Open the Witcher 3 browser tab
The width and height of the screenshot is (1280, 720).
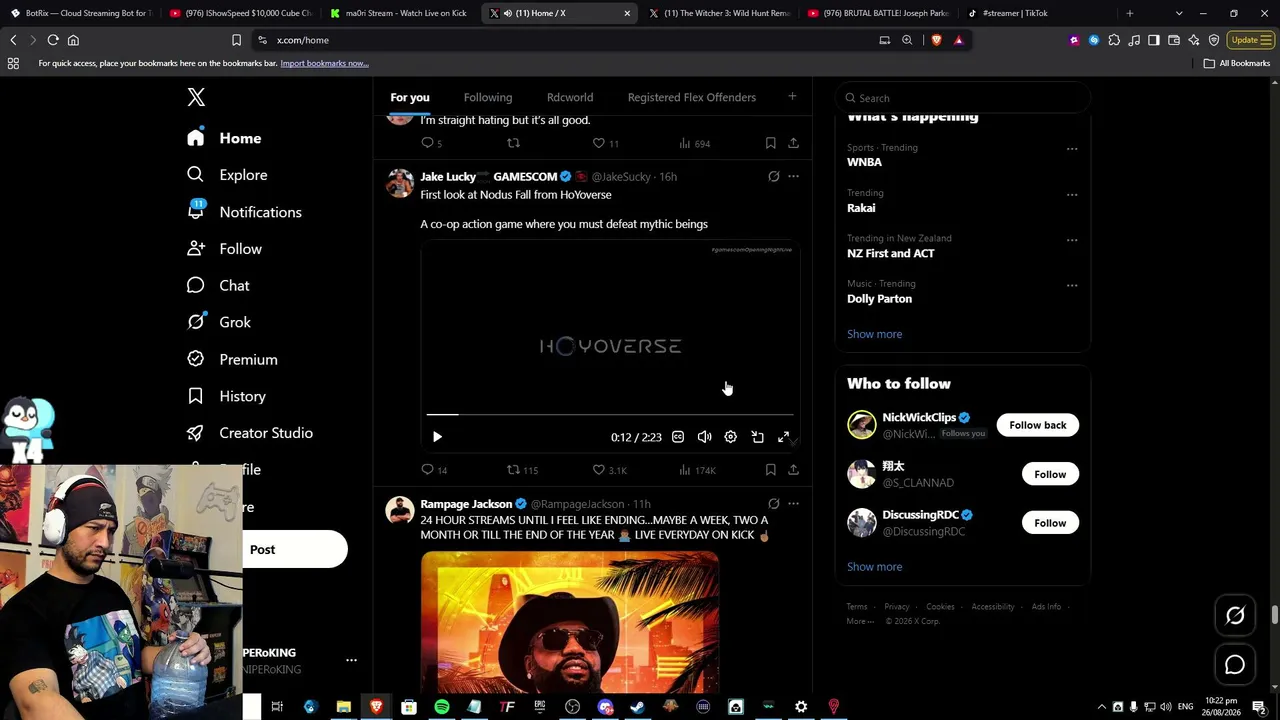tap(720, 13)
